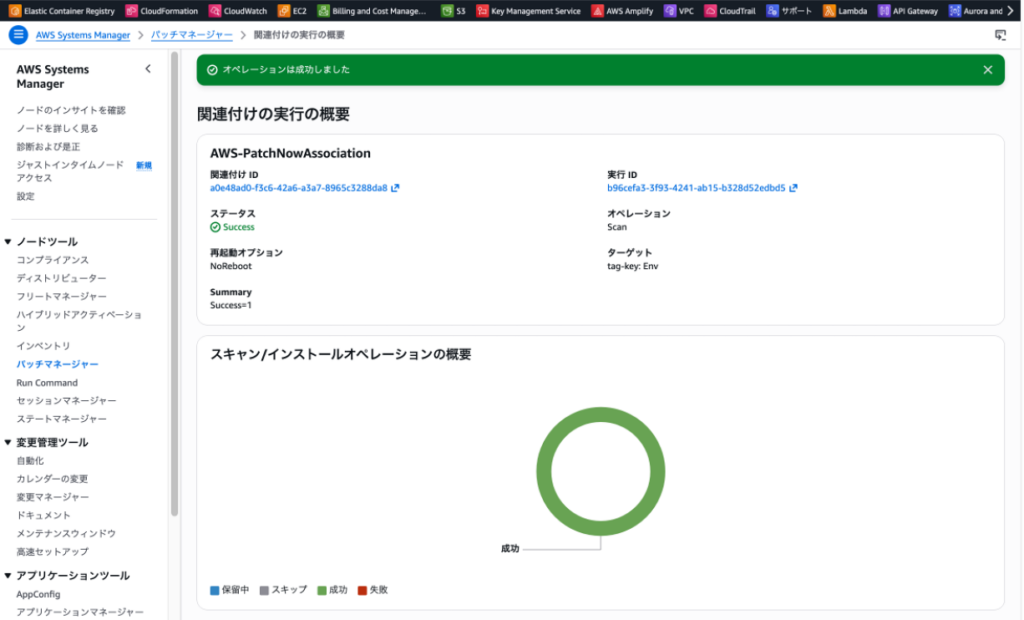1024x620 pixels.
Task: Open the AWS Amplify icon
Action: (597, 10)
